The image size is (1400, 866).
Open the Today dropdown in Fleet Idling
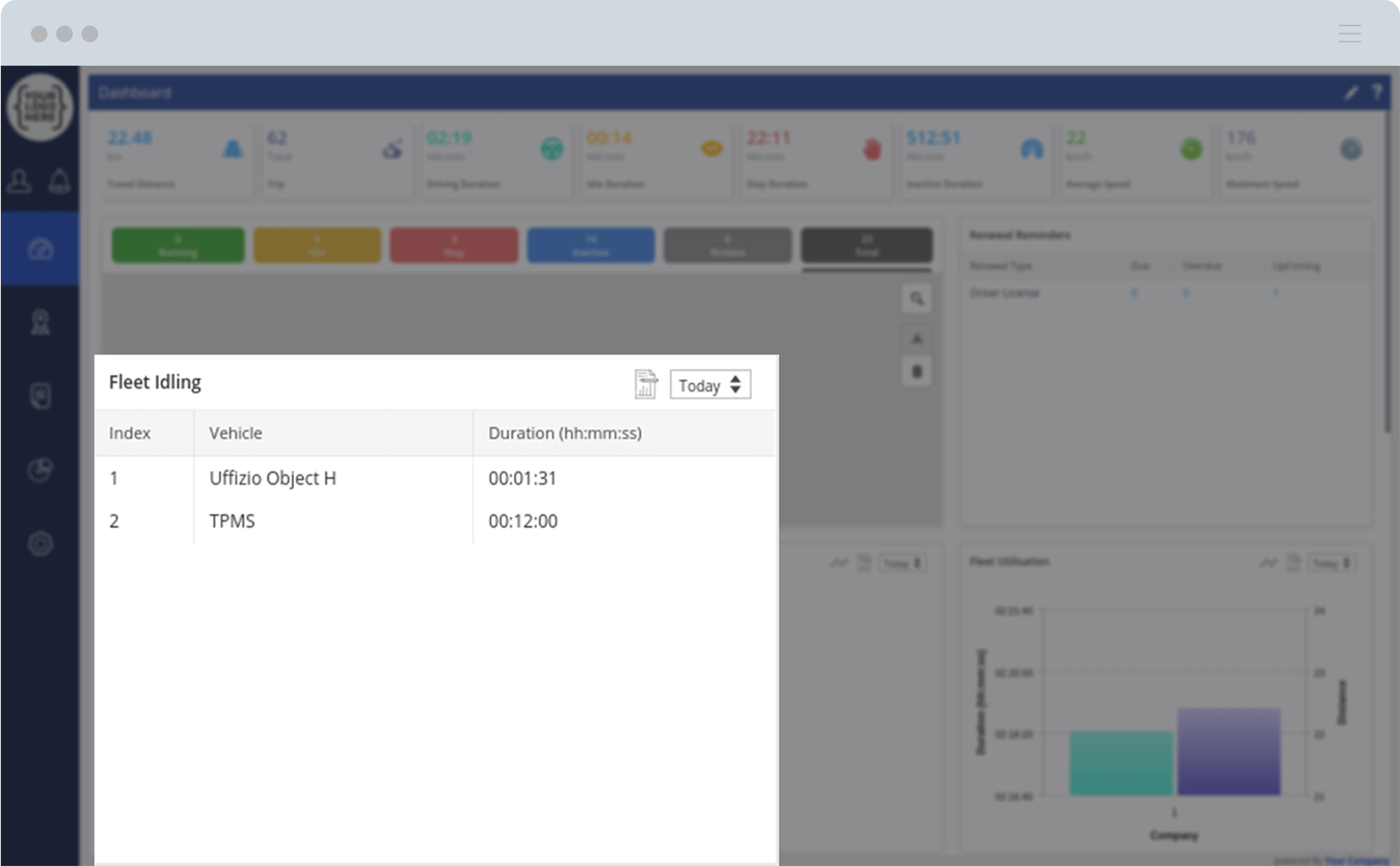710,385
